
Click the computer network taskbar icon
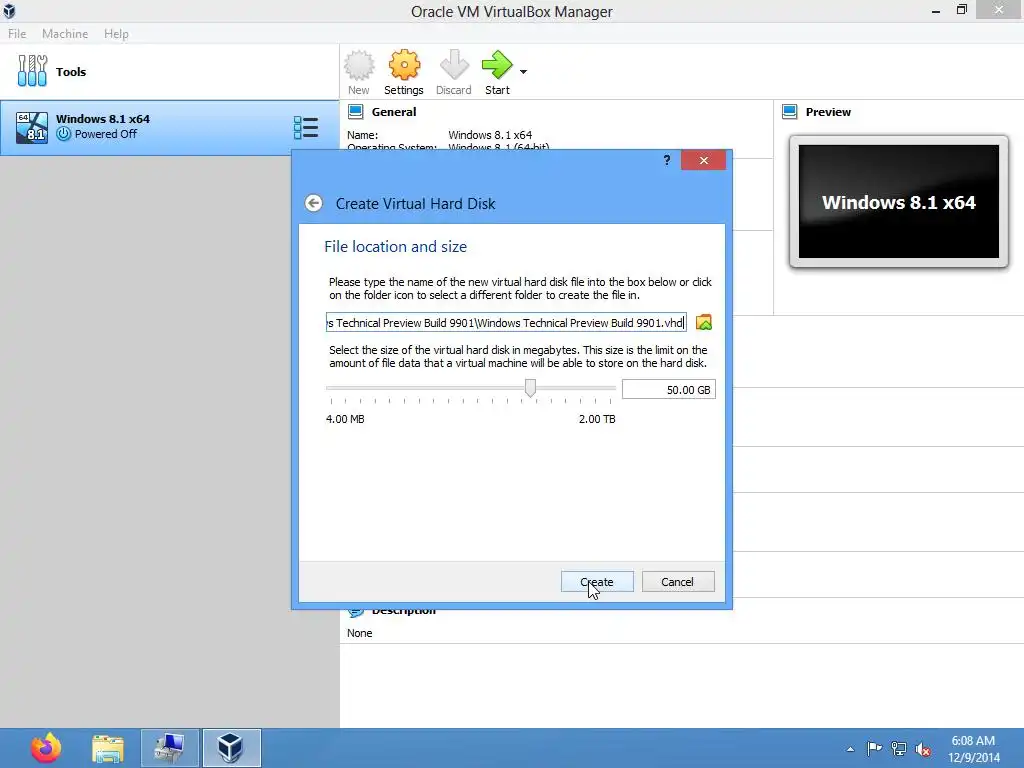pyautogui.click(x=169, y=748)
